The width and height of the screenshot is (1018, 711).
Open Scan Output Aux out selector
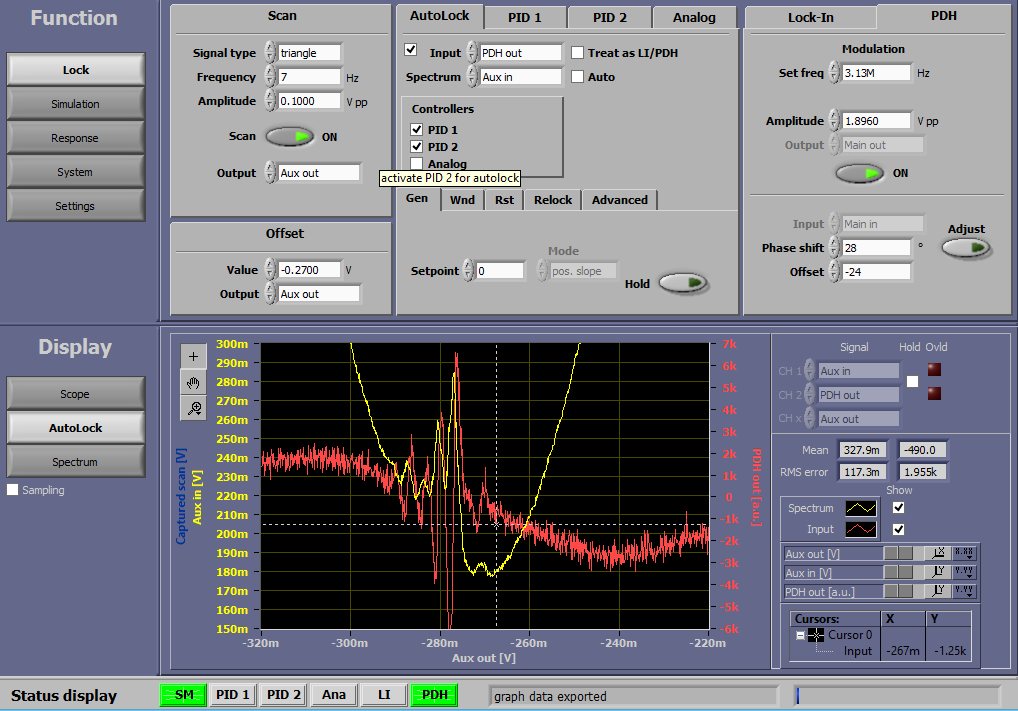tap(319, 173)
